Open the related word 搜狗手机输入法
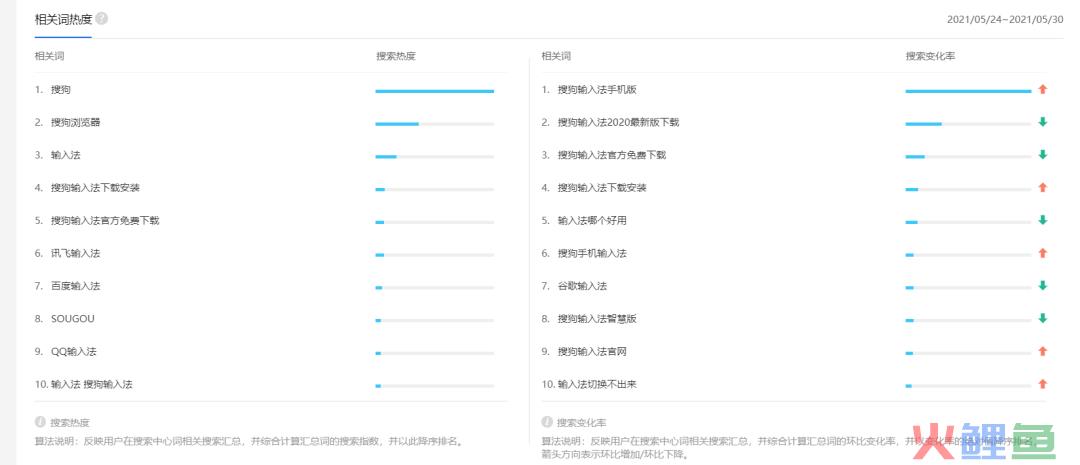 coord(592,254)
